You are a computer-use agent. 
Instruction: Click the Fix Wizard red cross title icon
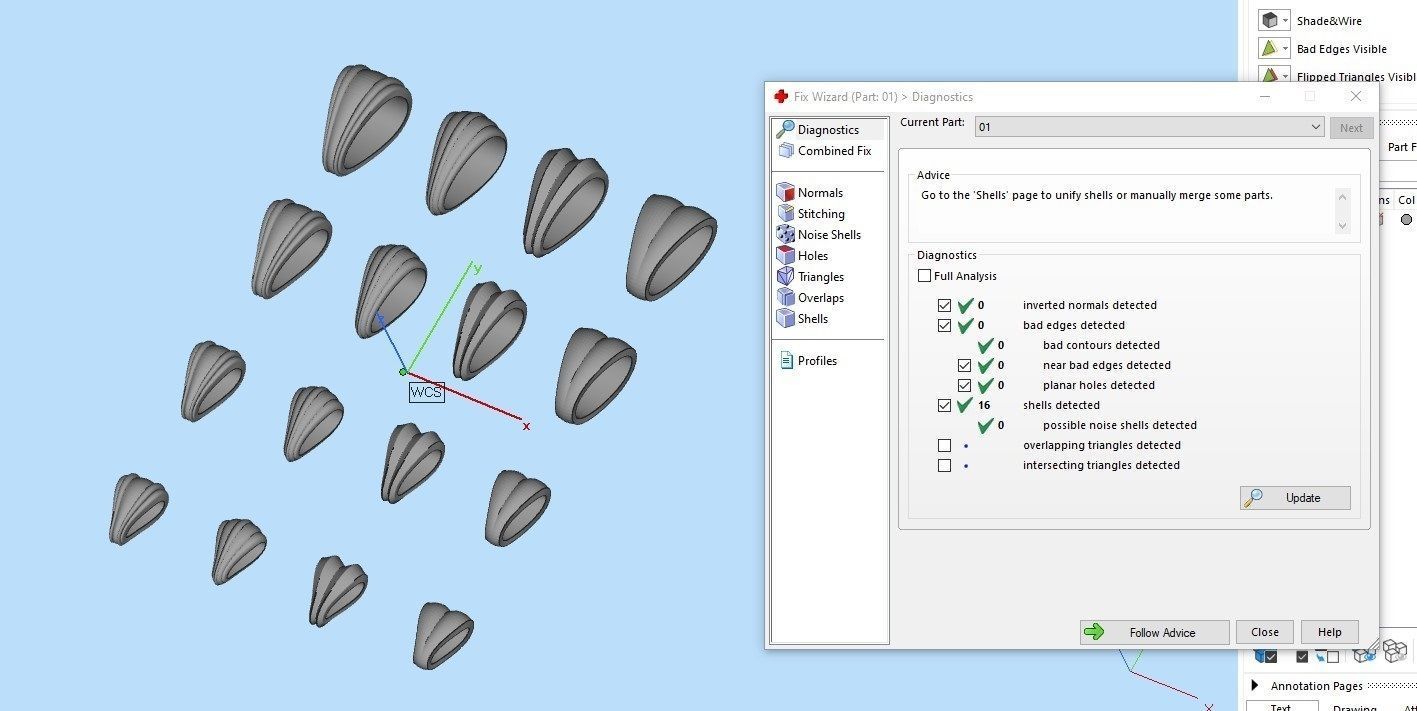781,97
